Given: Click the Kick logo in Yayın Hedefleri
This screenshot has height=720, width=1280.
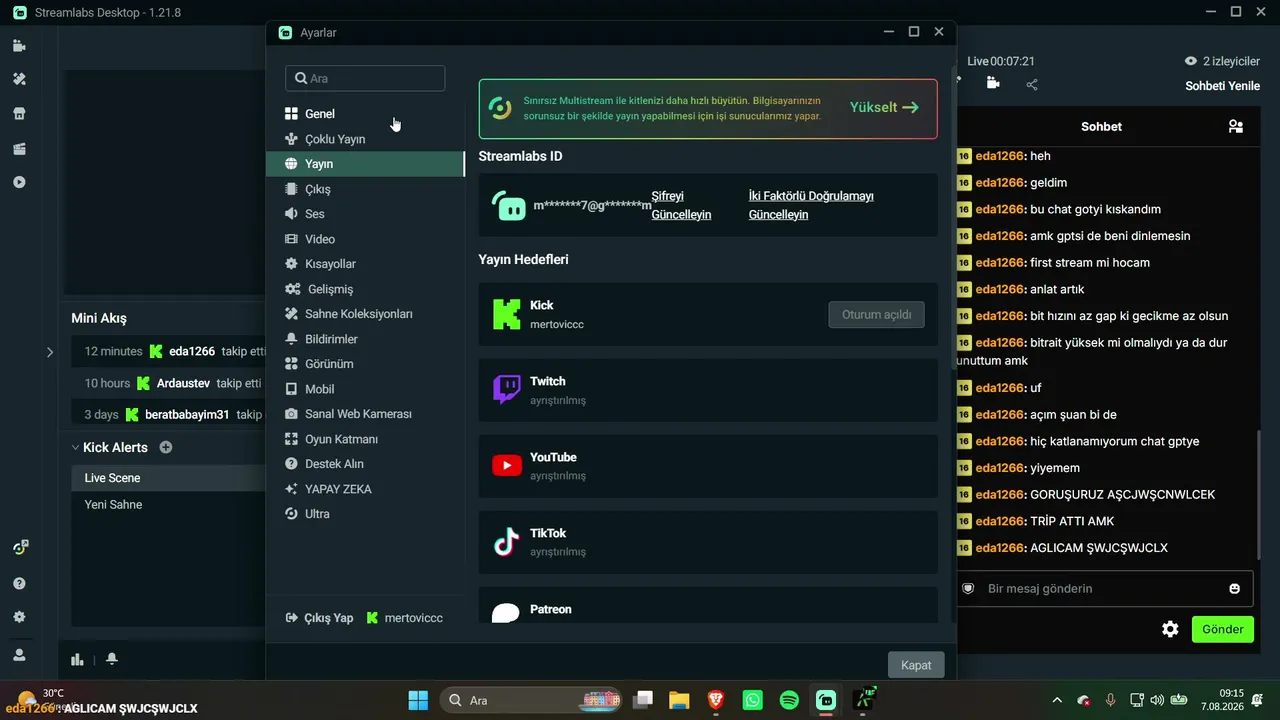Looking at the screenshot, I should (507, 314).
